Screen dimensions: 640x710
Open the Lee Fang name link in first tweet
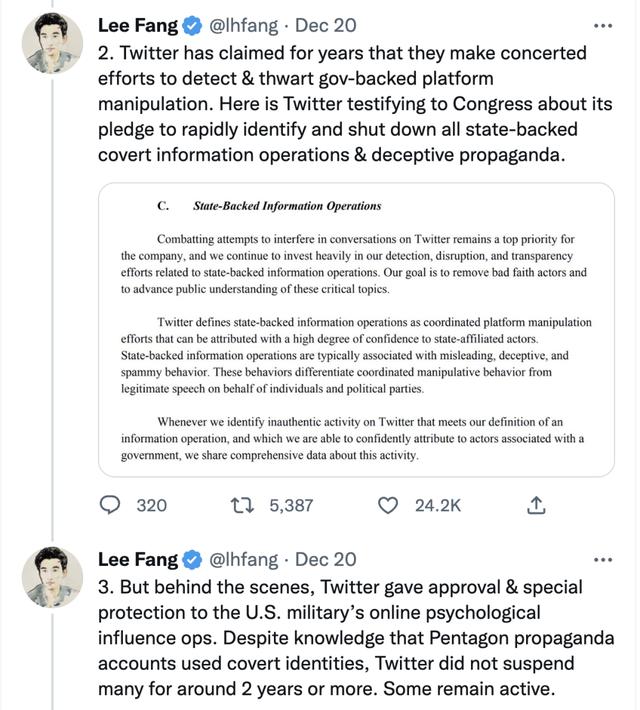(138, 24)
